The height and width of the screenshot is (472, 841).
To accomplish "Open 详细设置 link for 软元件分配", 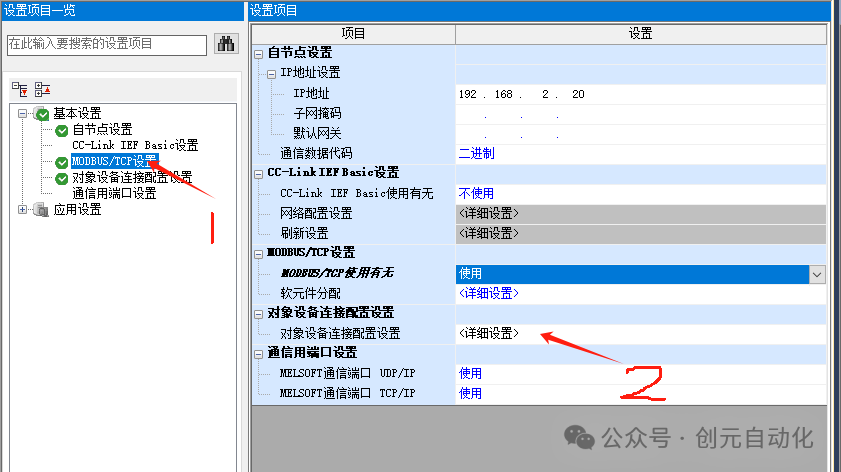I will pyautogui.click(x=489, y=293).
